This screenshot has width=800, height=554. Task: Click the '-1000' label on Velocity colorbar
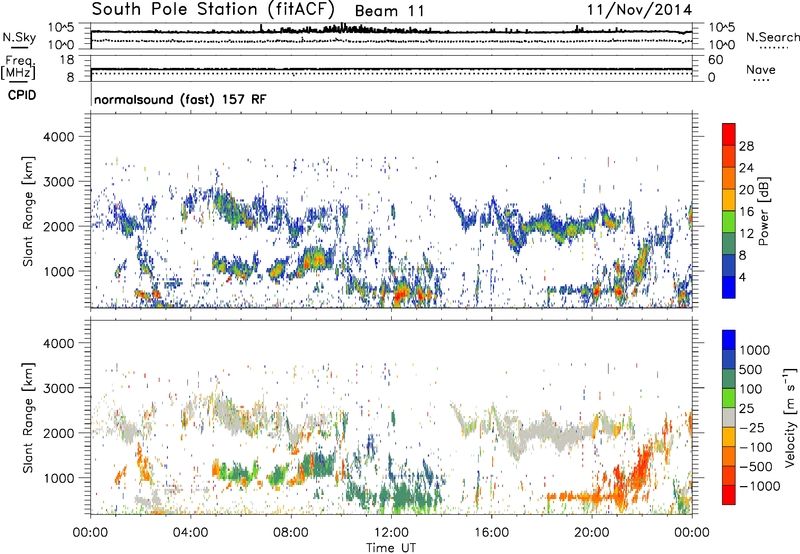[760, 486]
